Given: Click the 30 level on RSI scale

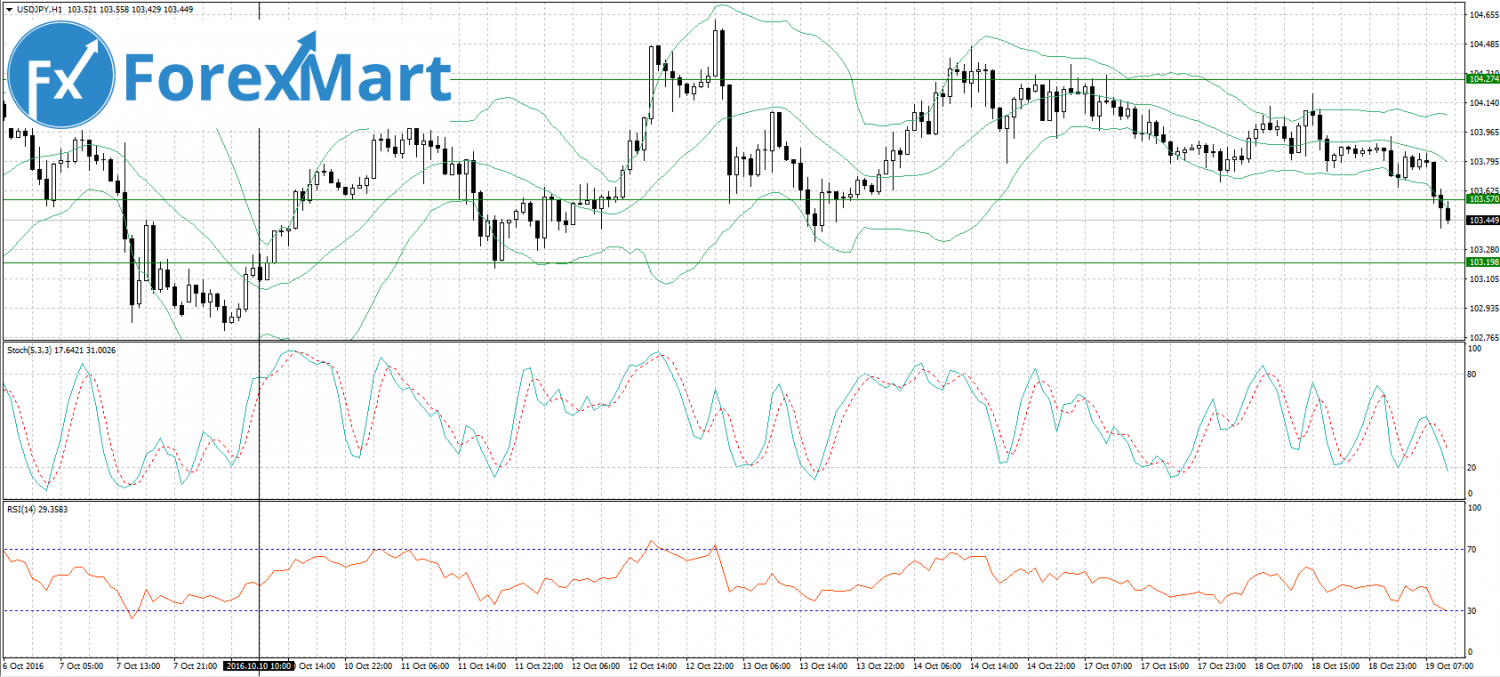Looking at the screenshot, I should pyautogui.click(x=1472, y=610).
